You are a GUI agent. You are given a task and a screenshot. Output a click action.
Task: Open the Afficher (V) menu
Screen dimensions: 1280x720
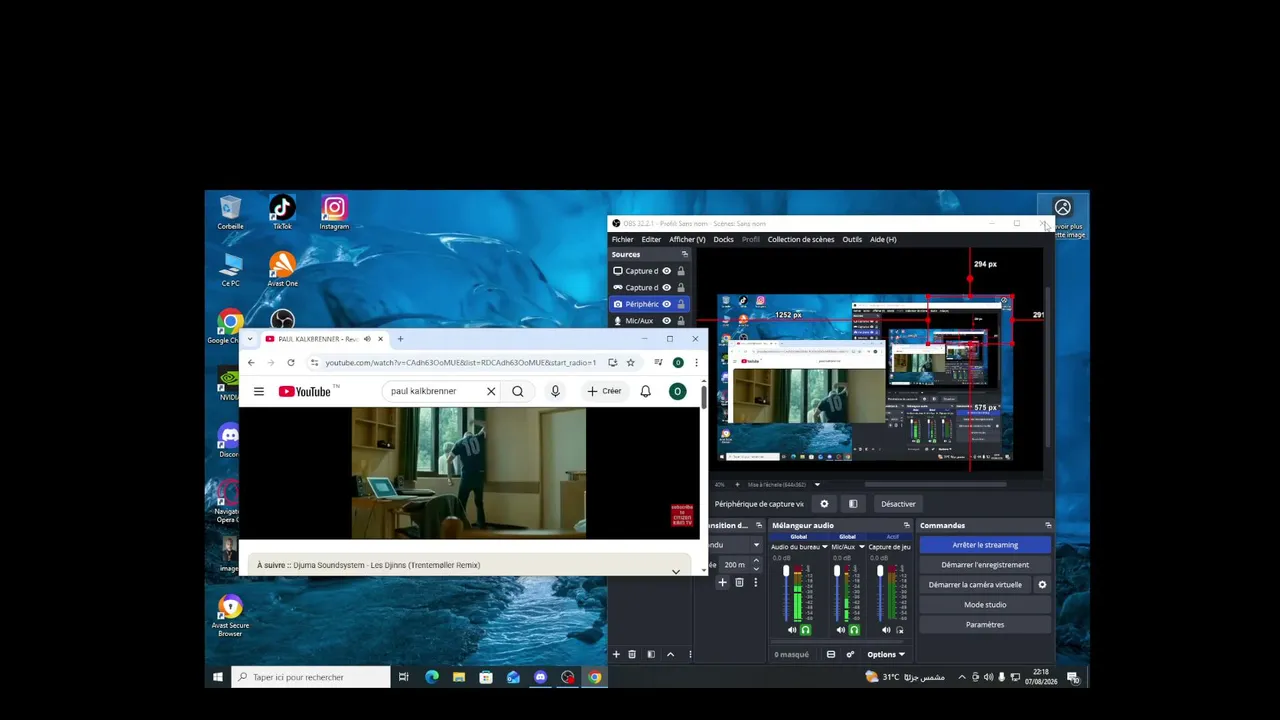tap(687, 239)
